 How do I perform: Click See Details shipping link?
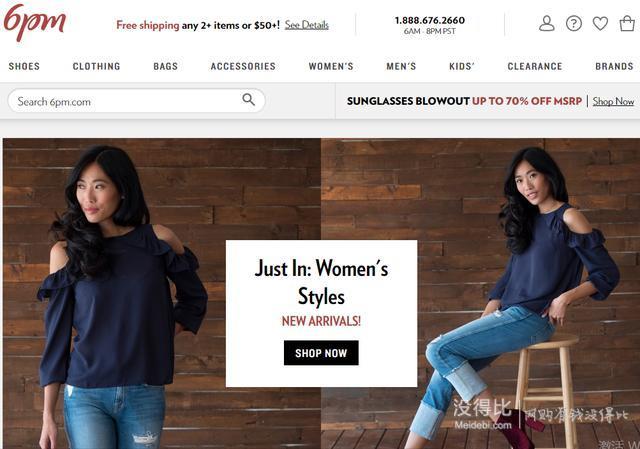tap(307, 25)
